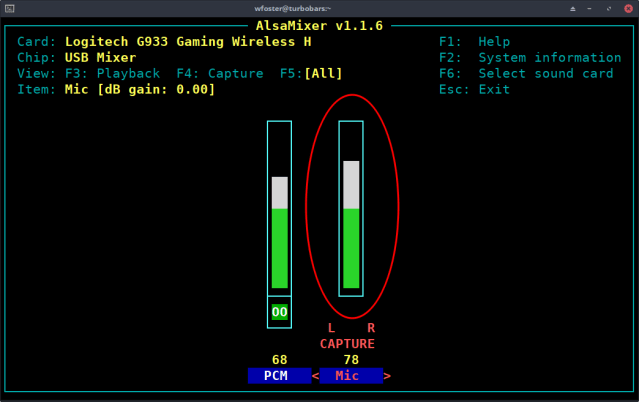Toggle the right capture channel R
Screen dimensions: 639x402
pos(371,328)
